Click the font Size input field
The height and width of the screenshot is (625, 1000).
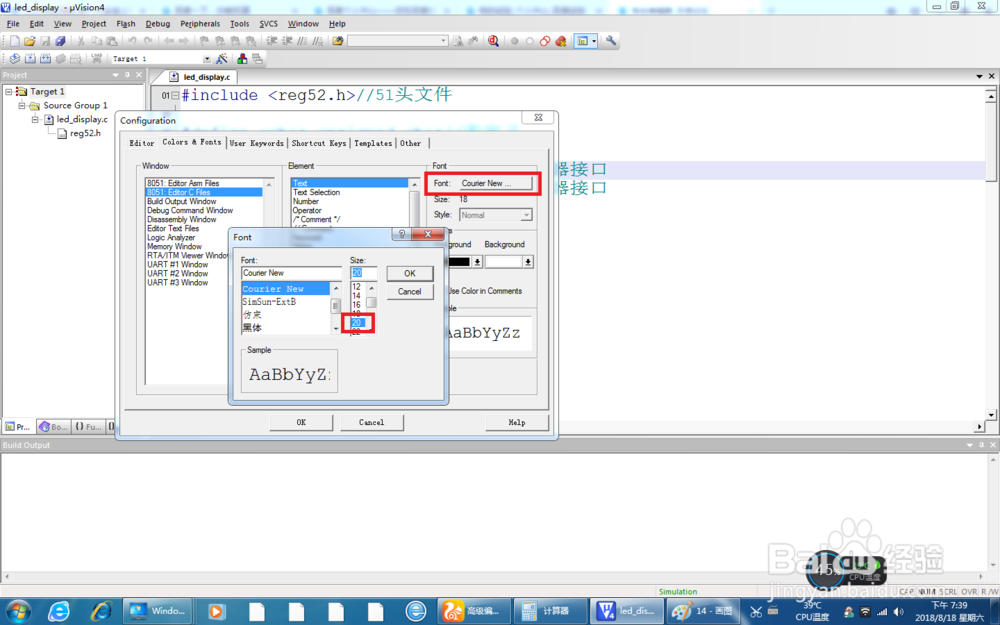pos(364,273)
